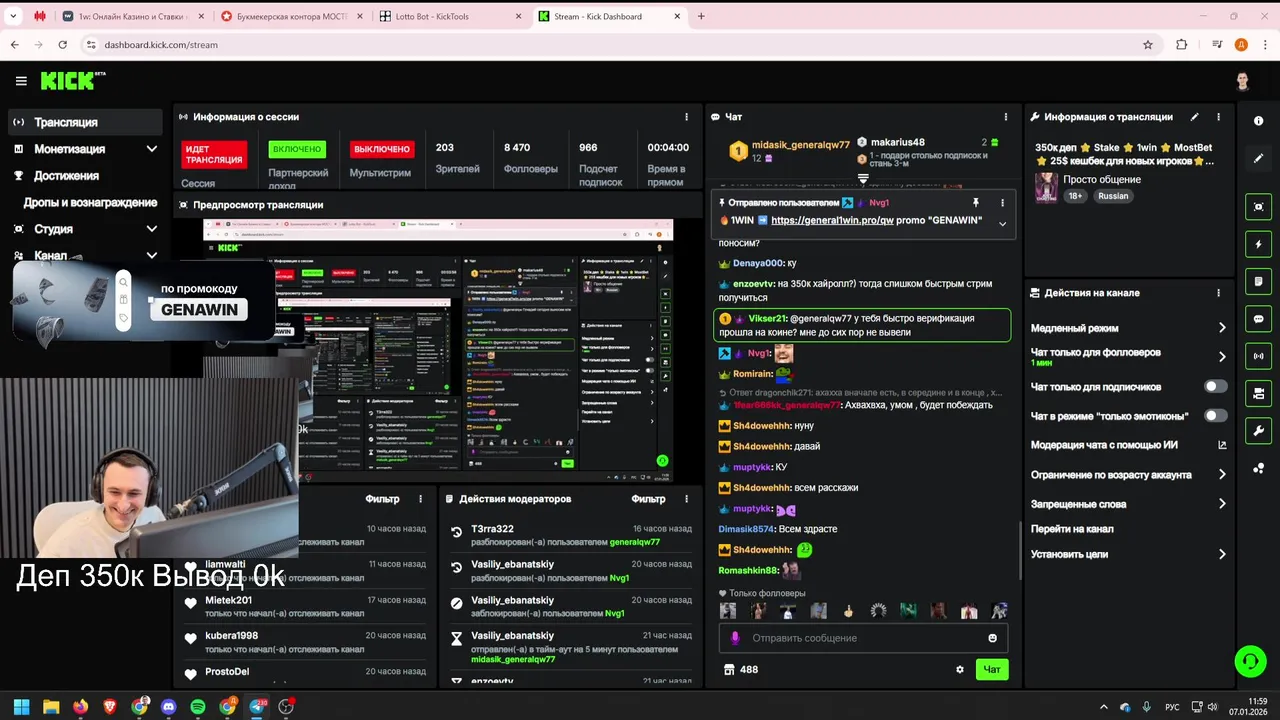
Task: Open Windows Start menu
Action: [21, 707]
